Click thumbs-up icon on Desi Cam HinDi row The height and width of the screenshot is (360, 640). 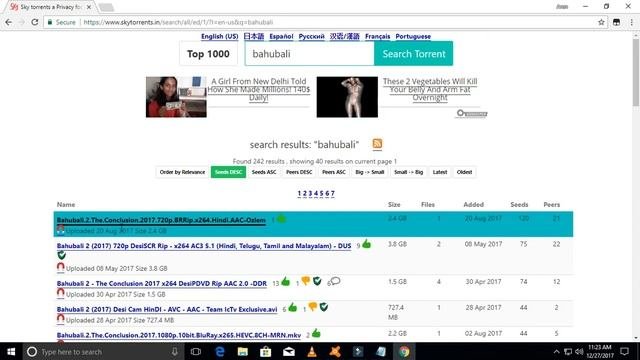click(293, 307)
